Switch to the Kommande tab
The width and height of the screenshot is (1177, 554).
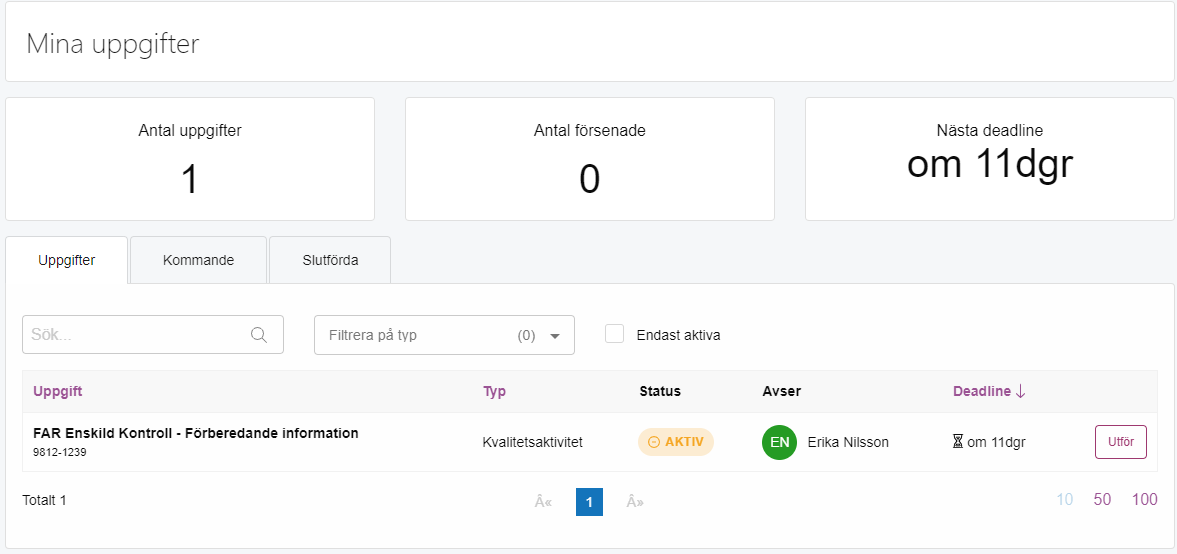[x=199, y=260]
